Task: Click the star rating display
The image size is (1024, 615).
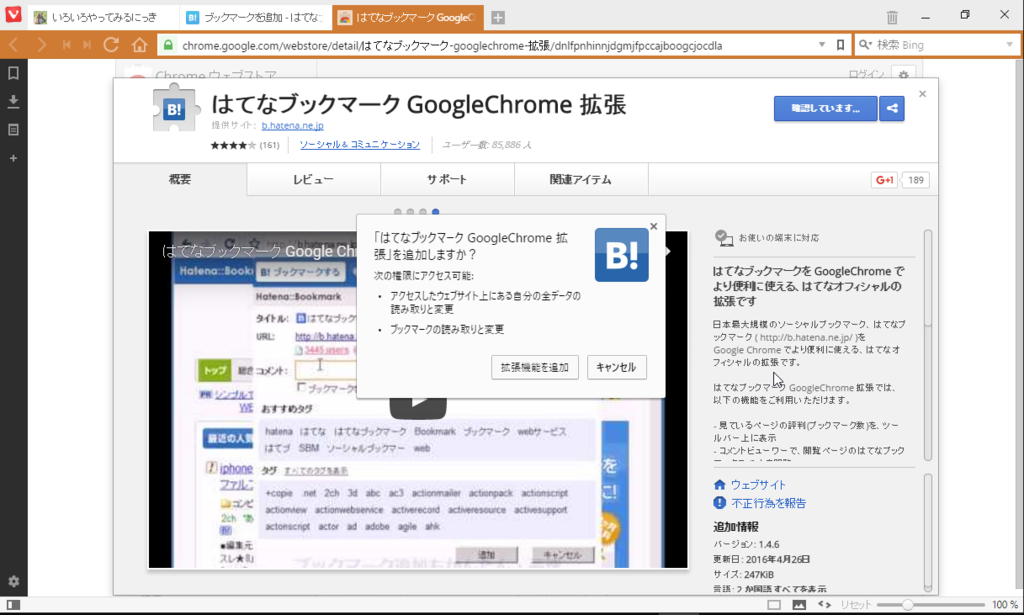Action: click(x=233, y=145)
